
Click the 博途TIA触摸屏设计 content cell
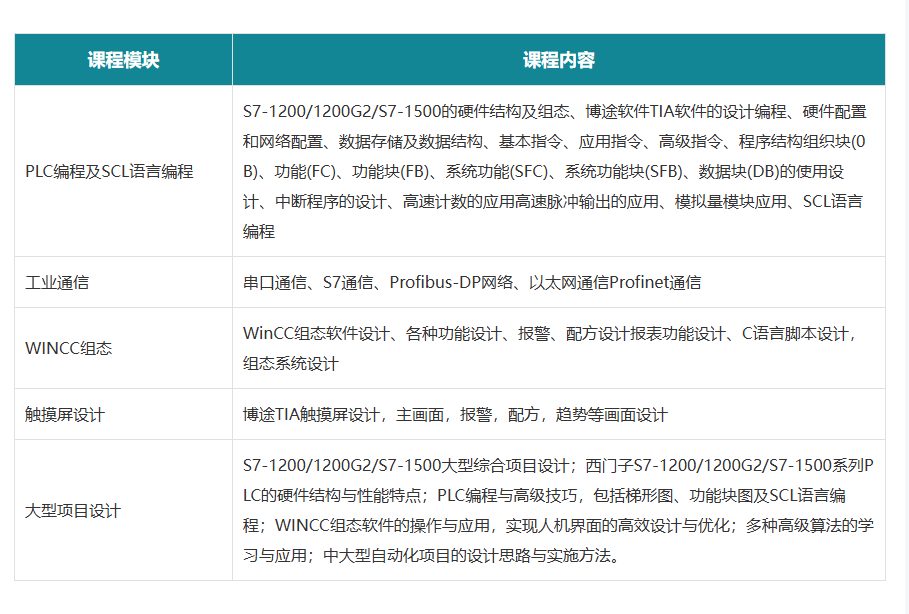click(559, 415)
